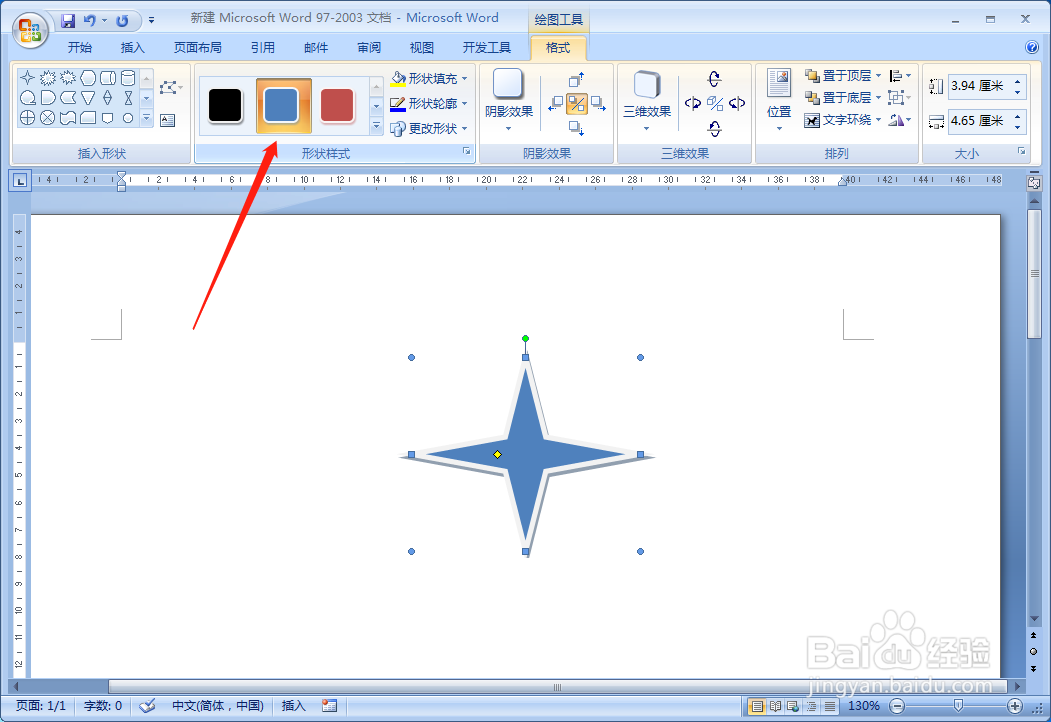Toggle 3-D effect on or off
Screen dimensions: 1051x722
[x=715, y=103]
